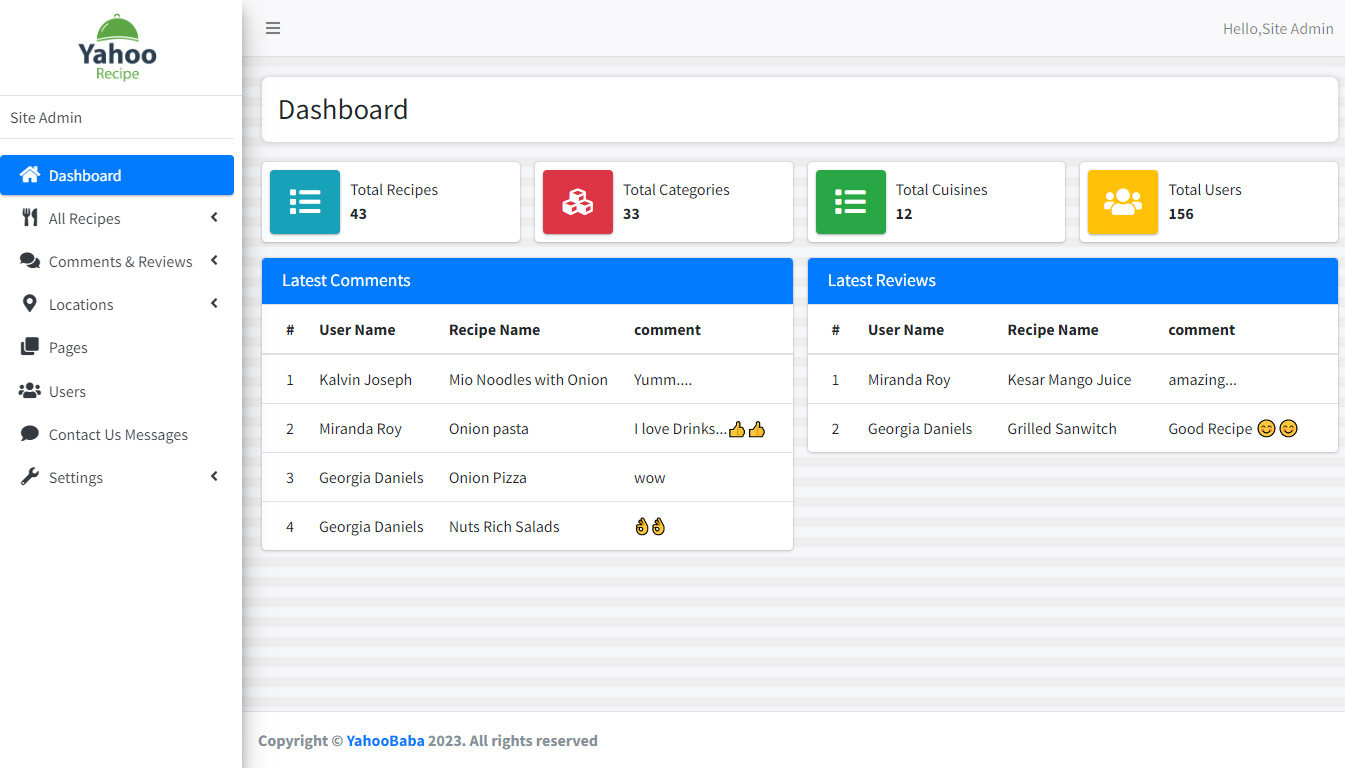Expand the Locations menu chevron
Viewport: 1345px width, 768px height.
pos(214,304)
